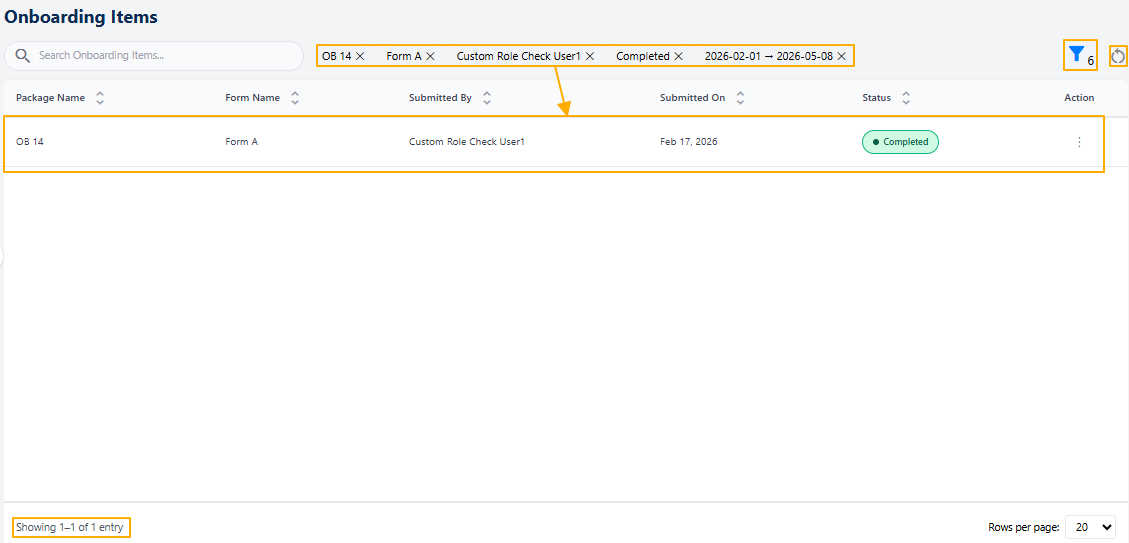Click the Submitted On column header
1129x543 pixels.
pos(693,98)
